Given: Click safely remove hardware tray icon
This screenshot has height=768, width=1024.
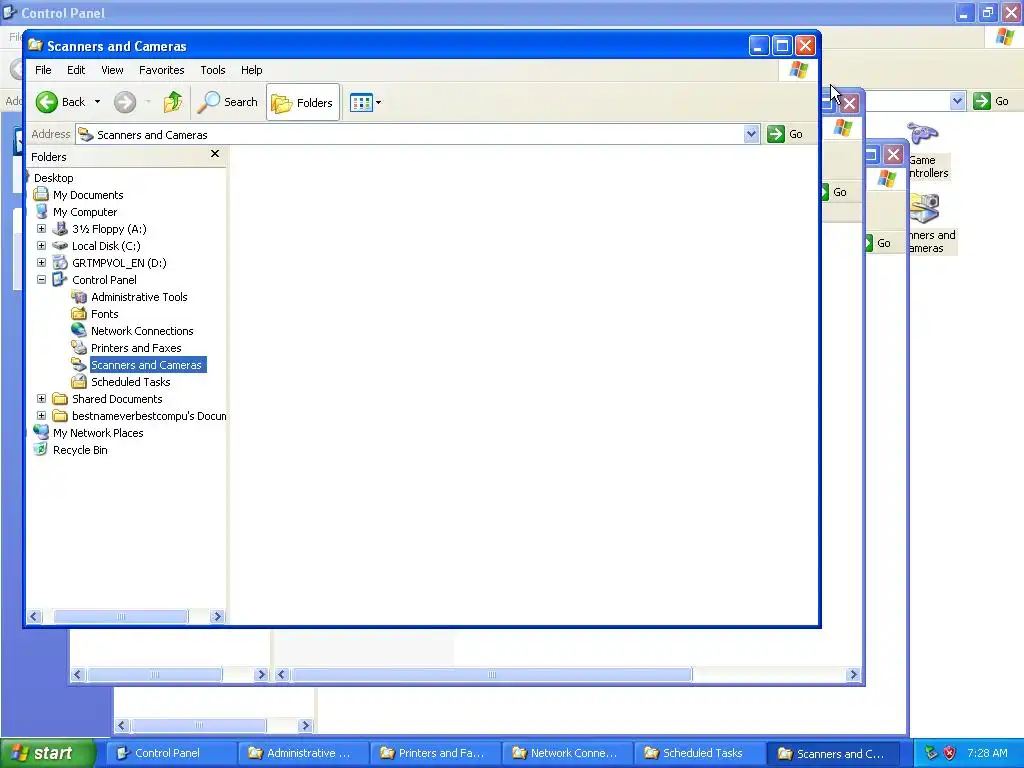Looking at the screenshot, I should 931,753.
